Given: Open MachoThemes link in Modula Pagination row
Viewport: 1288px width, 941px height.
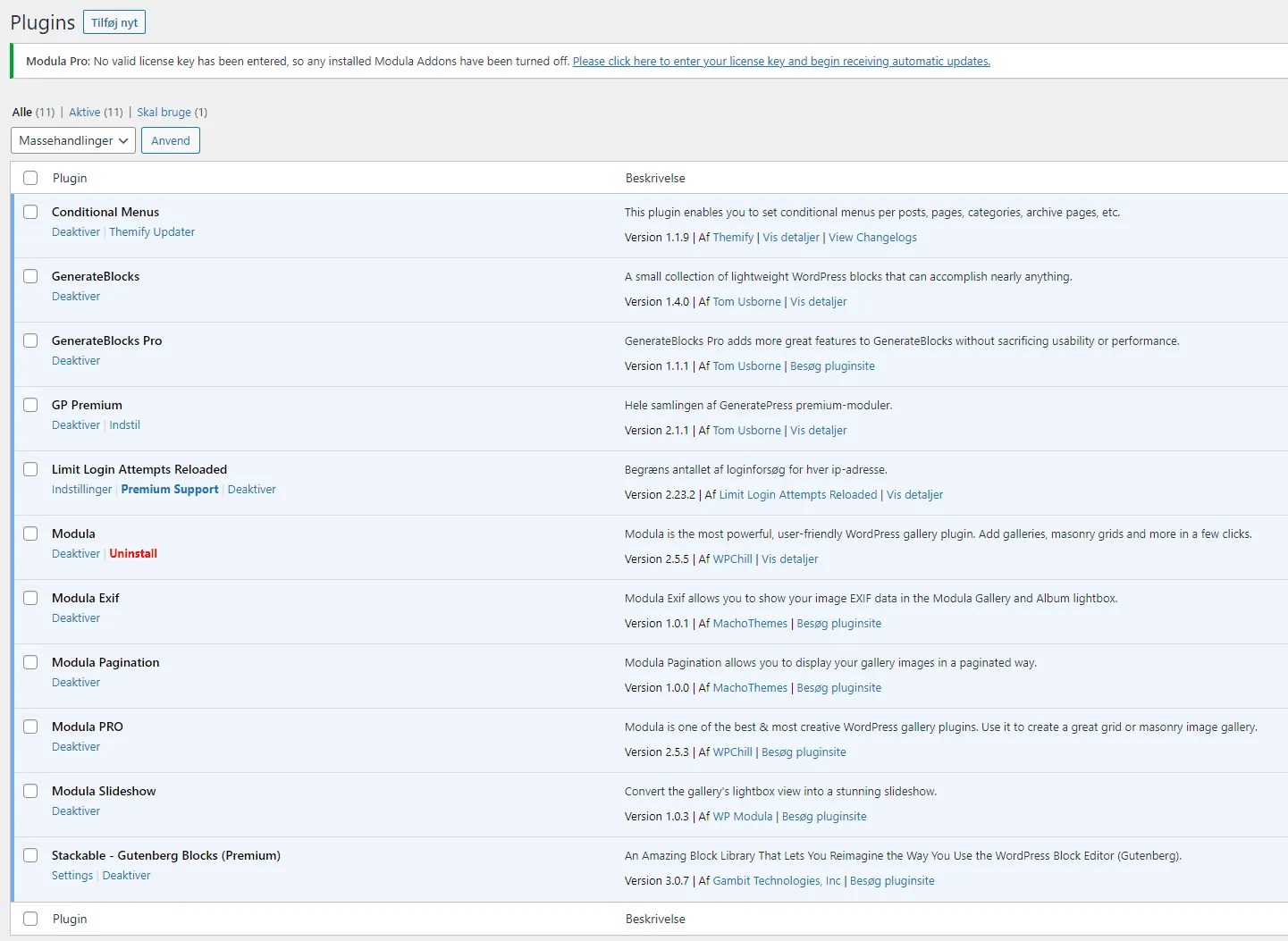Looking at the screenshot, I should point(750,687).
